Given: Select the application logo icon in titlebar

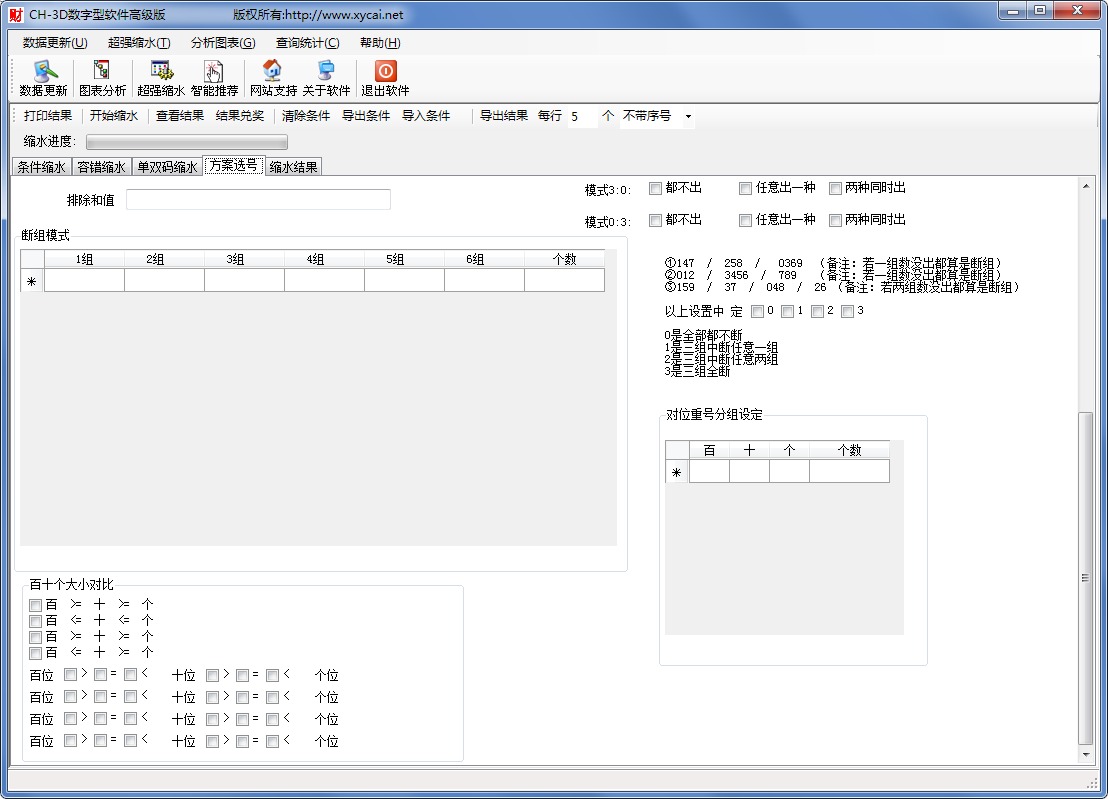Looking at the screenshot, I should (x=14, y=13).
